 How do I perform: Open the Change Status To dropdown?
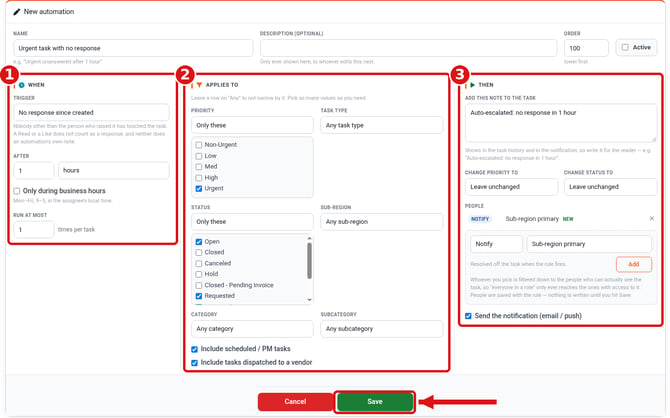coord(610,187)
